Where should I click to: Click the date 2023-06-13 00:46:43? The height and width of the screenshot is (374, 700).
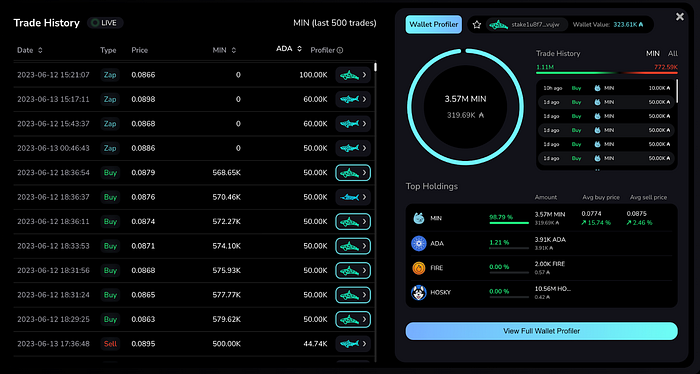click(53, 148)
